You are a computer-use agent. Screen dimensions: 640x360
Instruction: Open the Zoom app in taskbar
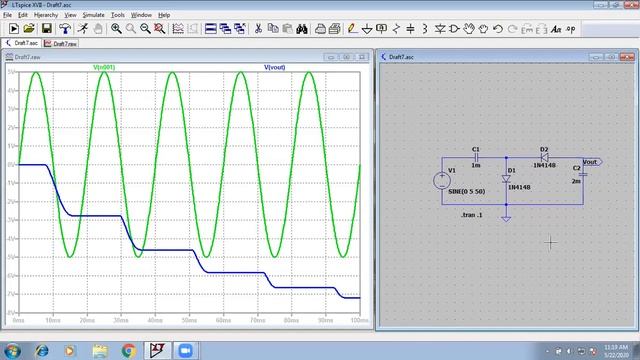pos(185,351)
